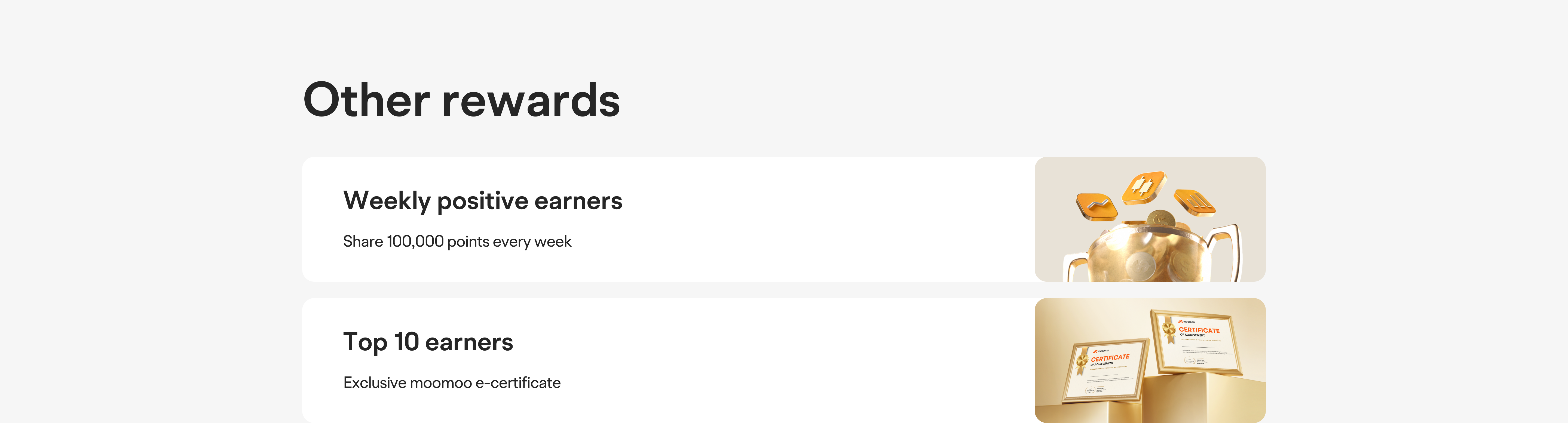This screenshot has width=1568, height=423.
Task: Click the 'Weekly positive earners' title
Action: [483, 201]
